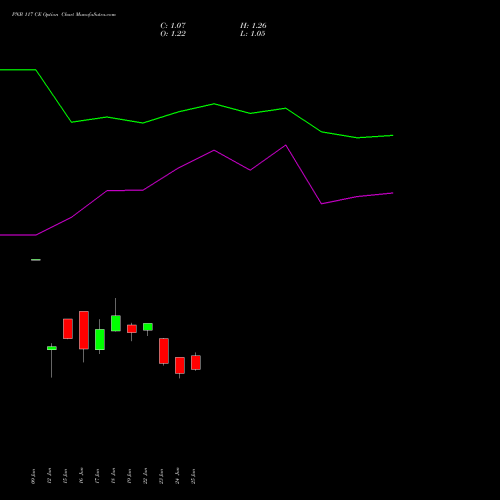Select the '24' date label on the axis

[x=177, y=476]
